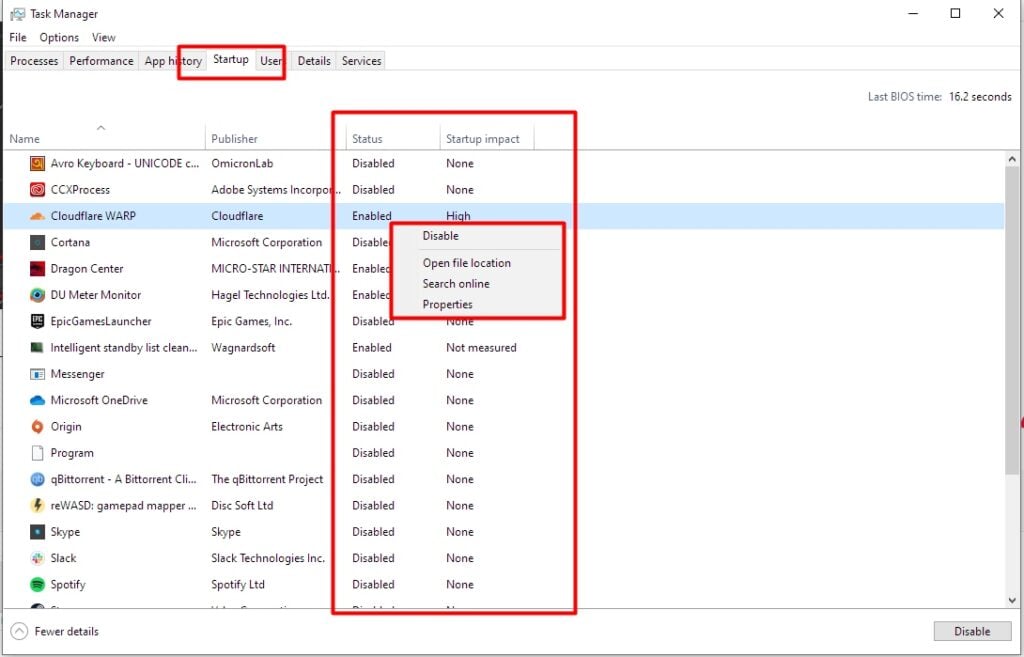The height and width of the screenshot is (657, 1024).
Task: Click the Origin app icon
Action: (38, 426)
